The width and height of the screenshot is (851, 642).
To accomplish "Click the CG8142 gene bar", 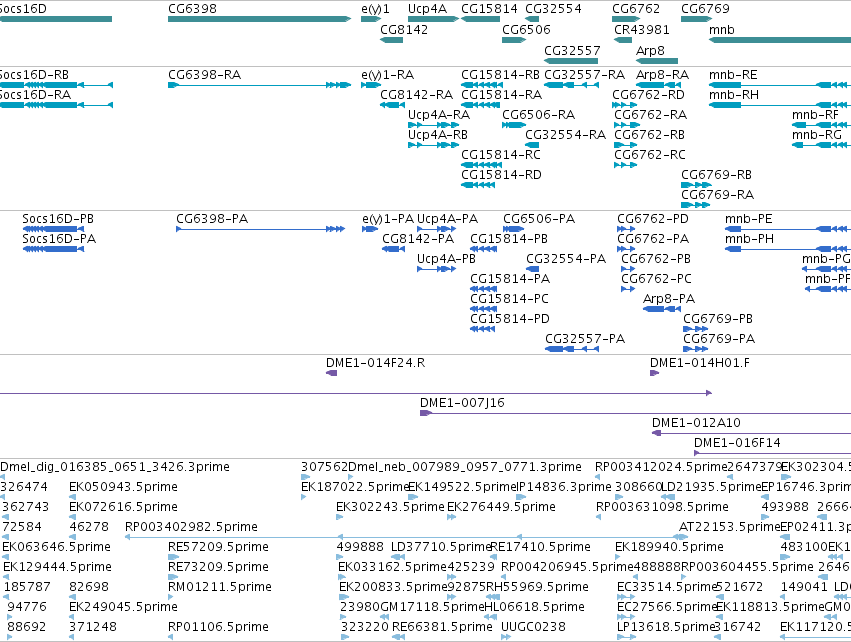I will pyautogui.click(x=391, y=40).
